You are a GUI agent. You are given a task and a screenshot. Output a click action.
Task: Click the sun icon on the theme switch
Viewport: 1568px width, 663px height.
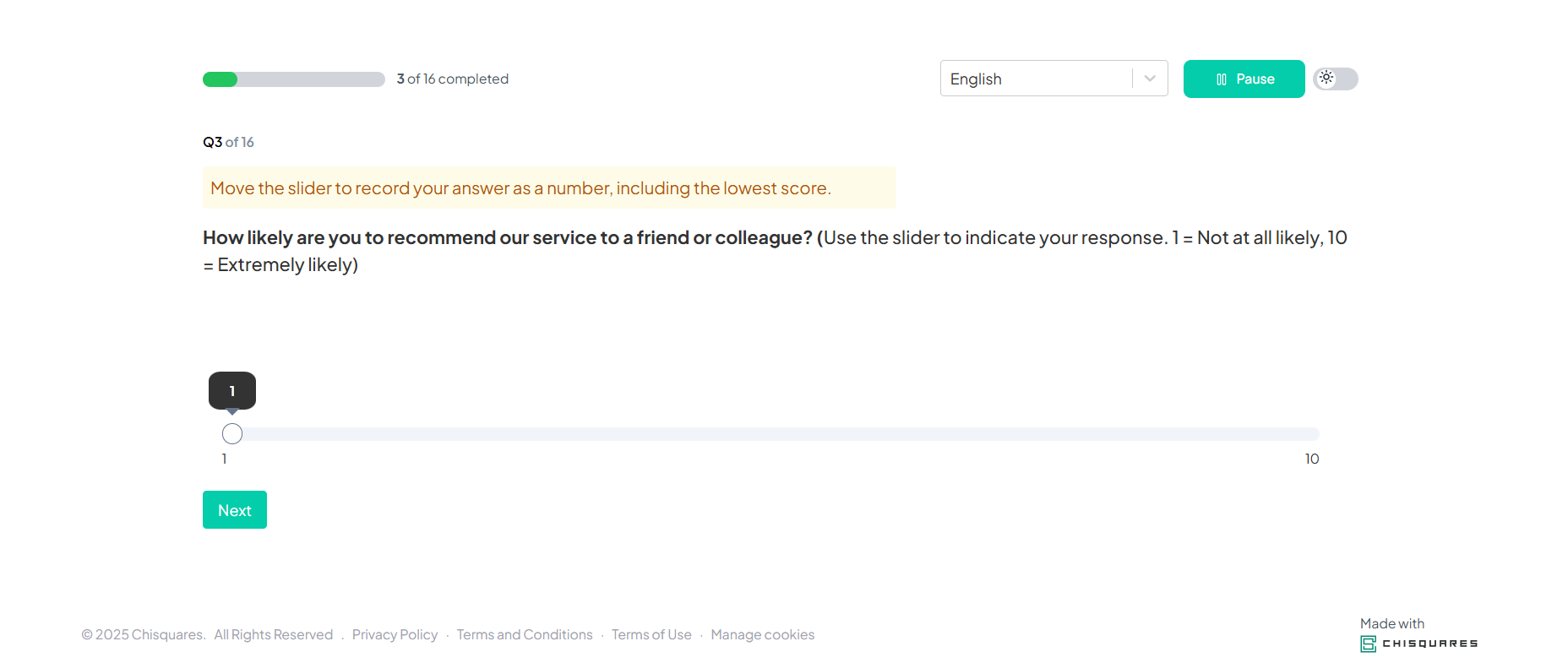click(x=1326, y=78)
